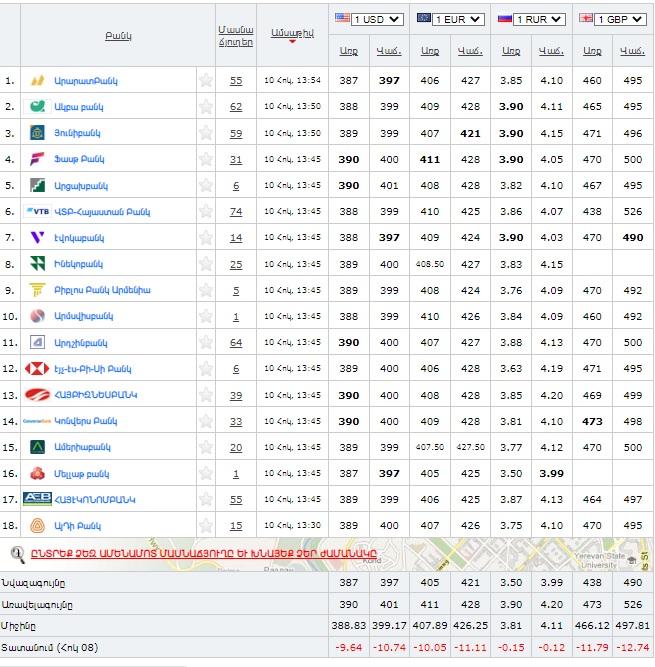Click the Russian flag icon next to RUR
The image size is (655, 667).
pos(505,18)
